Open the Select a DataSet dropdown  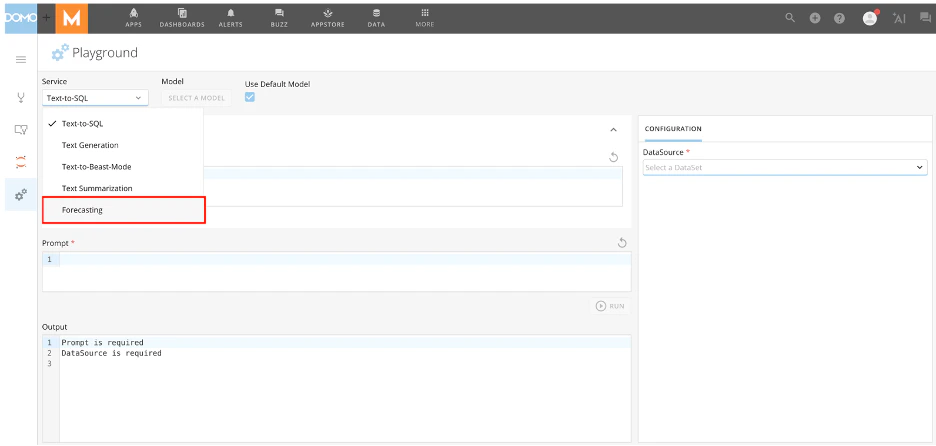[x=785, y=168]
